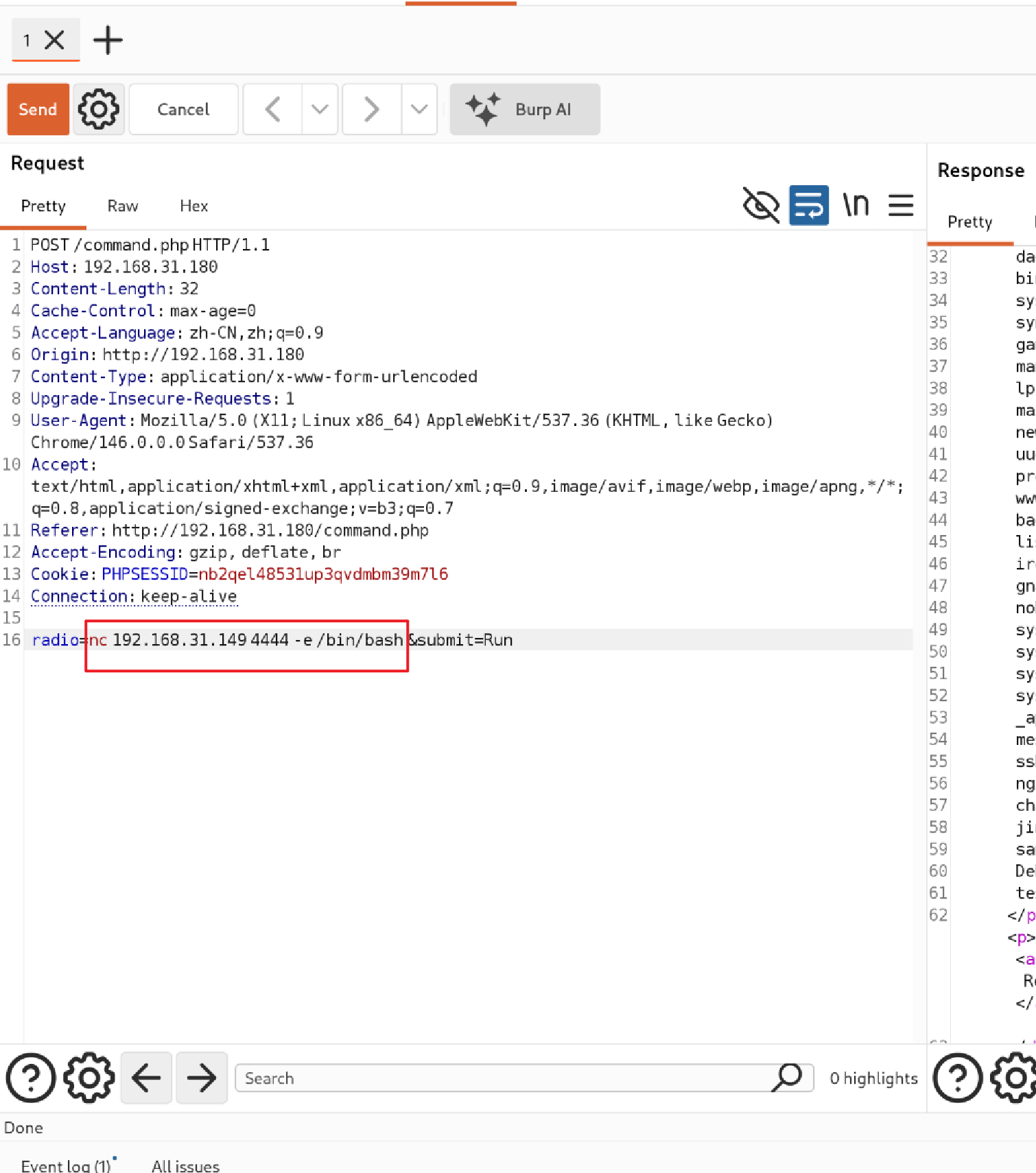The height and width of the screenshot is (1173, 1036).
Task: Expand the back history dropdown
Action: (320, 109)
